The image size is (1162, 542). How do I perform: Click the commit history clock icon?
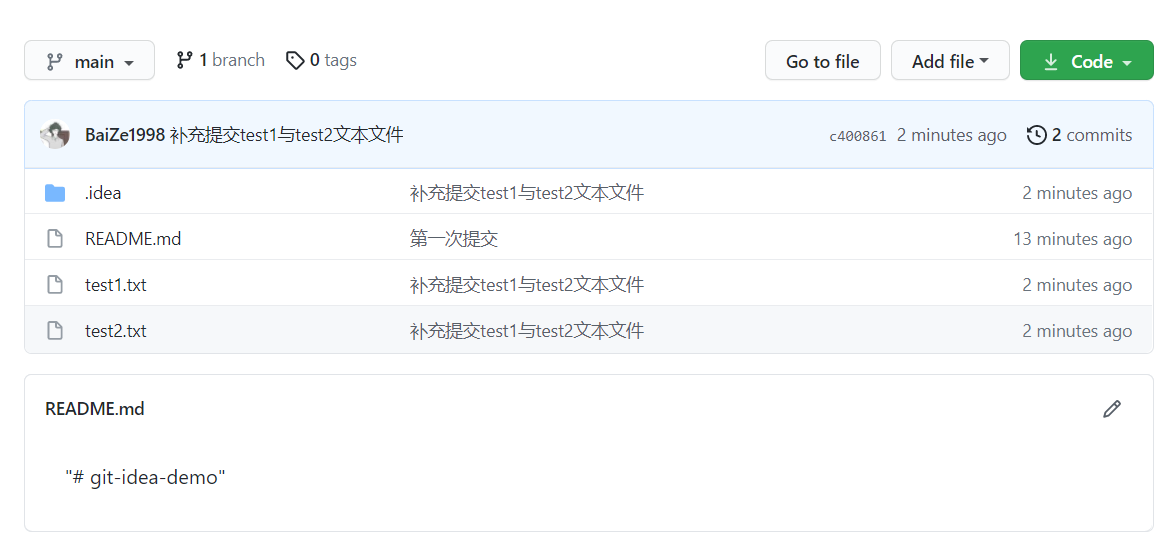pyautogui.click(x=1037, y=135)
